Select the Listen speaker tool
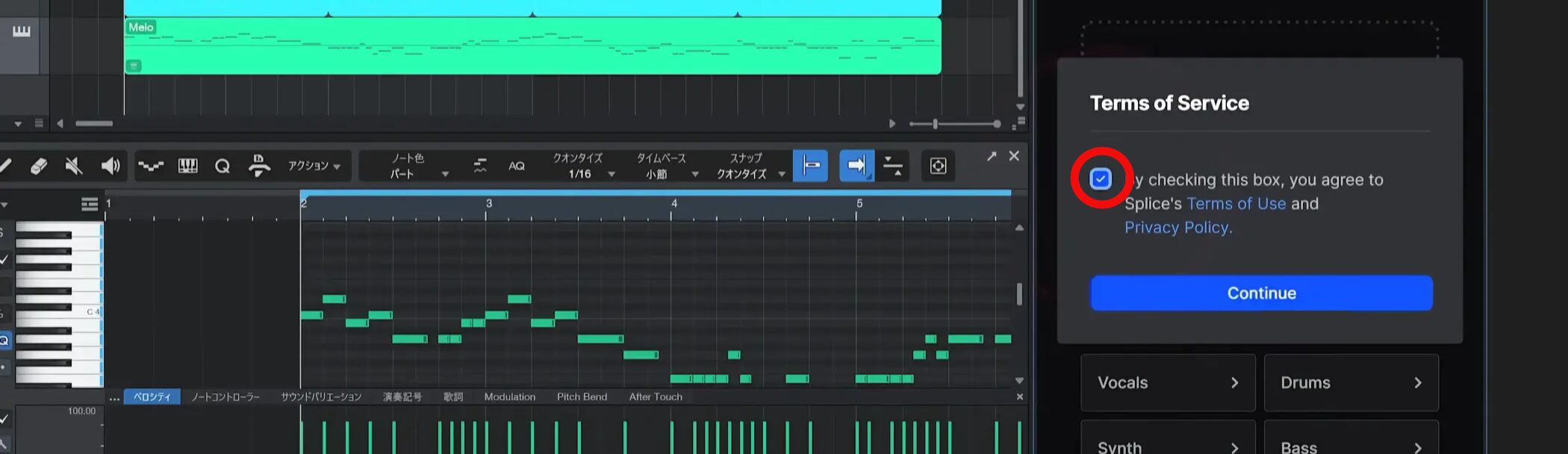The width and height of the screenshot is (1568, 454). 111,166
